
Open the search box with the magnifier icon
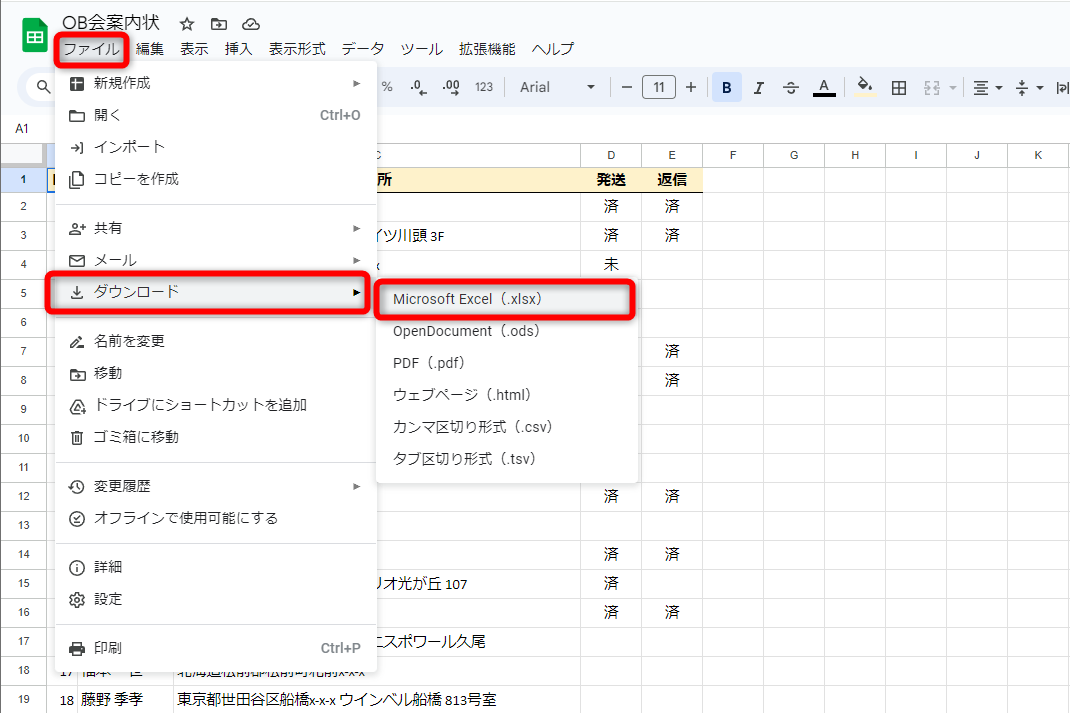[45, 87]
